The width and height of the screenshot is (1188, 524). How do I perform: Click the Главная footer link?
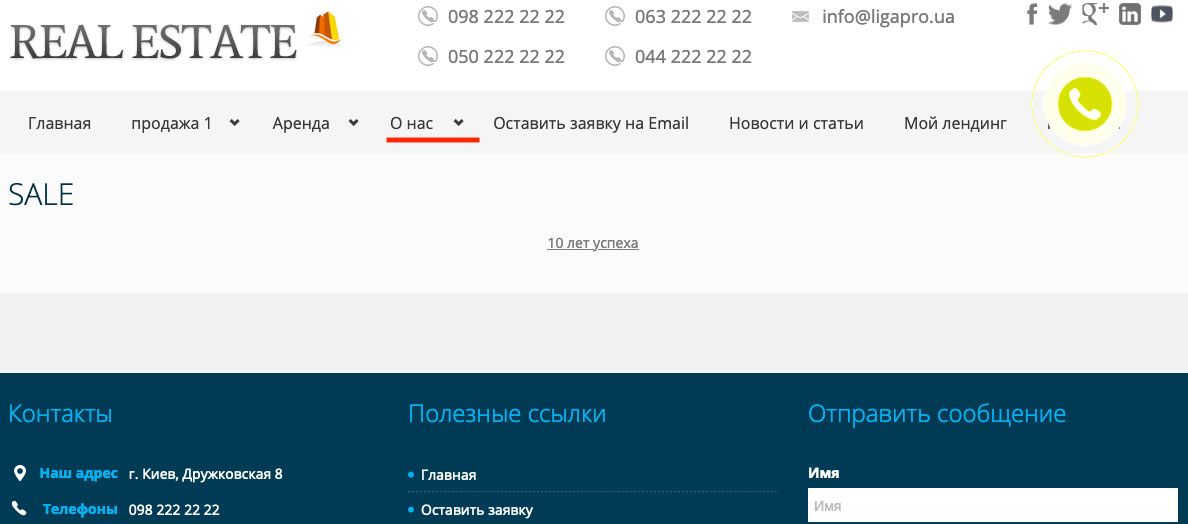[x=448, y=475]
